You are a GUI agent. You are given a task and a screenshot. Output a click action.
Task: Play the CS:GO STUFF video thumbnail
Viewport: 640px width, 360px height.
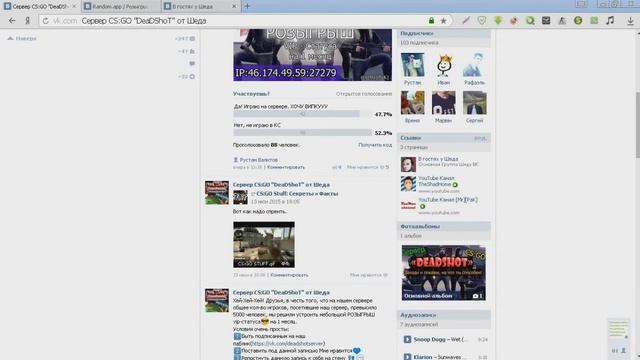coord(264,244)
